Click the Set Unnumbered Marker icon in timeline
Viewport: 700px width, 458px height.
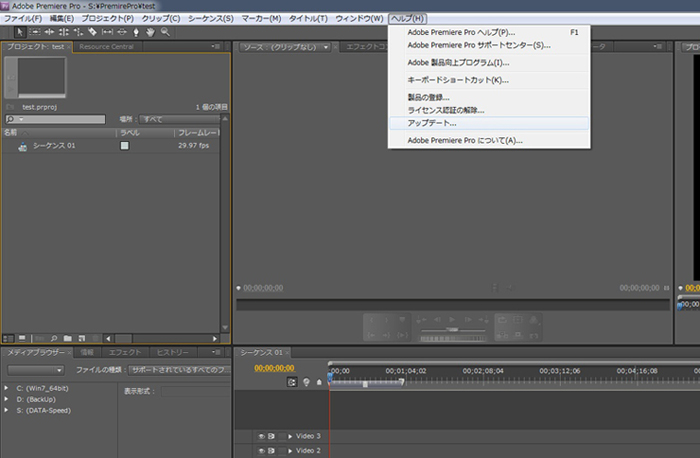[x=319, y=382]
